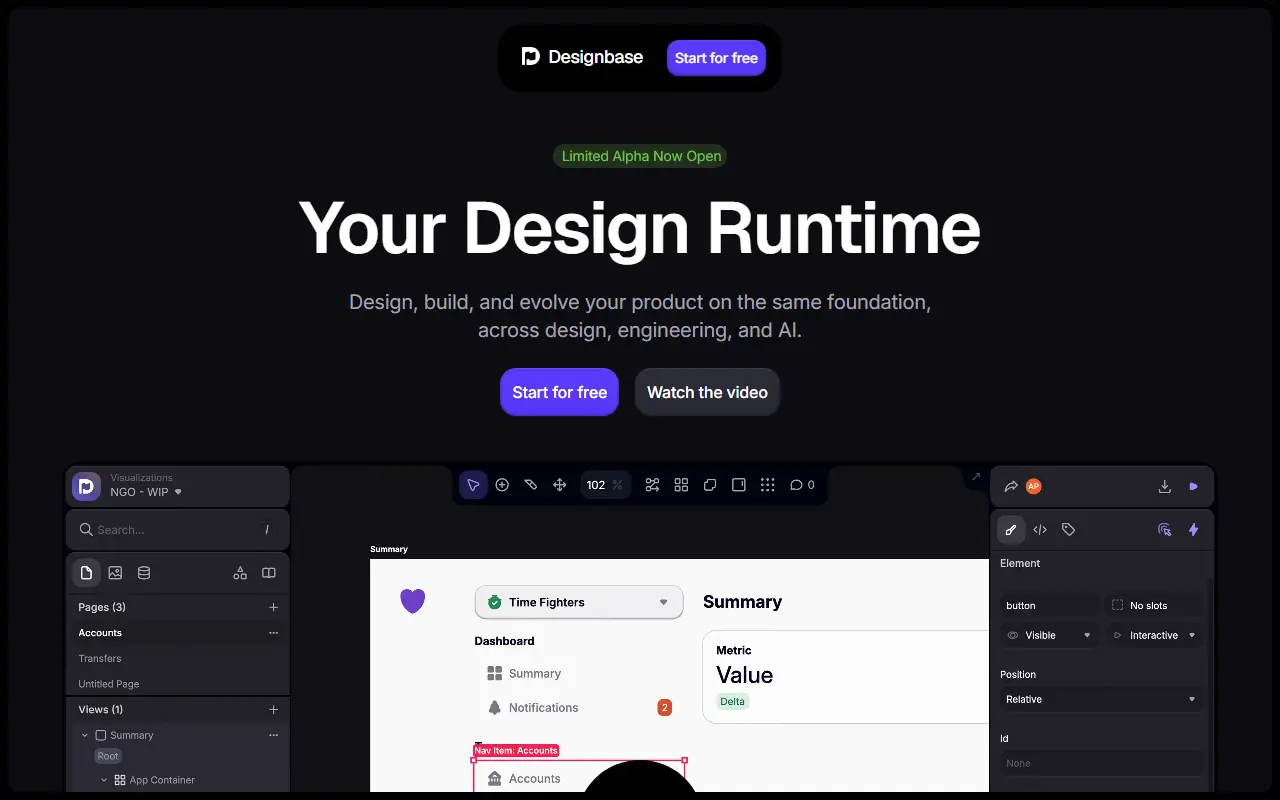Click the four-squares grid icon
The height and width of the screenshot is (800, 1280).
pyautogui.click(x=681, y=485)
